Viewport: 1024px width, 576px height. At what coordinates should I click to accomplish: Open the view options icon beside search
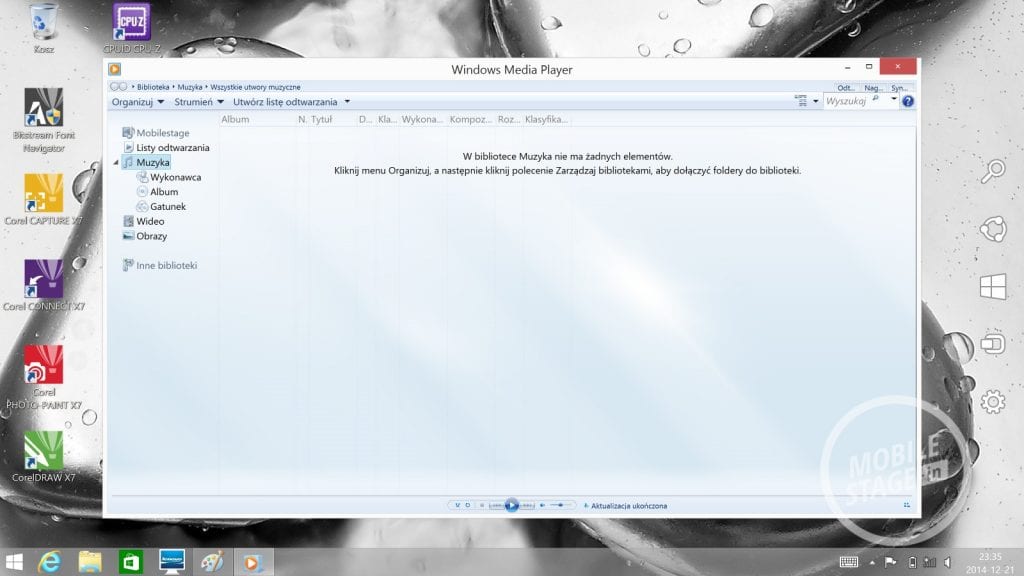[x=802, y=101]
